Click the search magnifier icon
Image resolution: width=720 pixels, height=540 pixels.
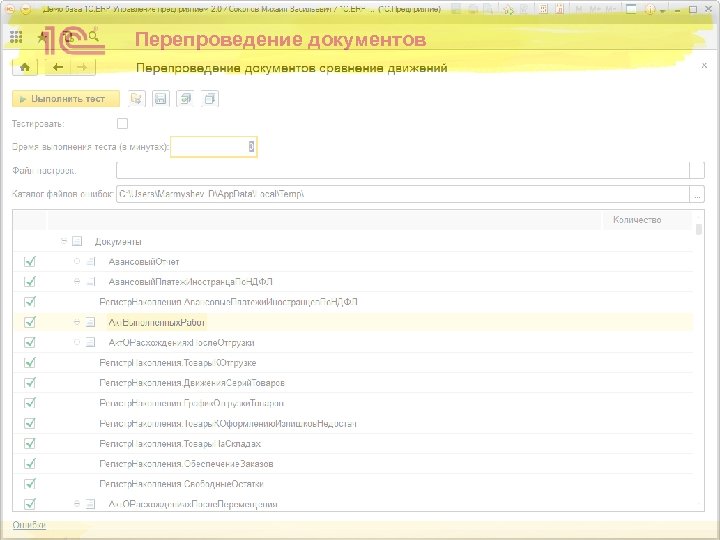pyautogui.click(x=94, y=36)
